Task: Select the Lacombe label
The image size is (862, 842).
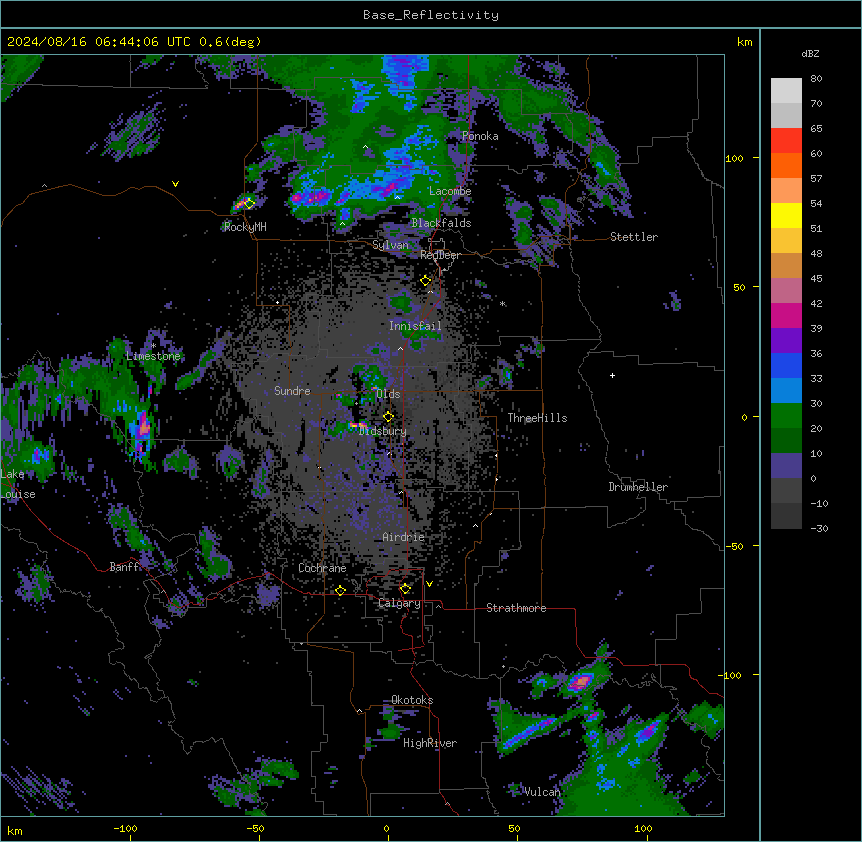Action: click(x=450, y=191)
